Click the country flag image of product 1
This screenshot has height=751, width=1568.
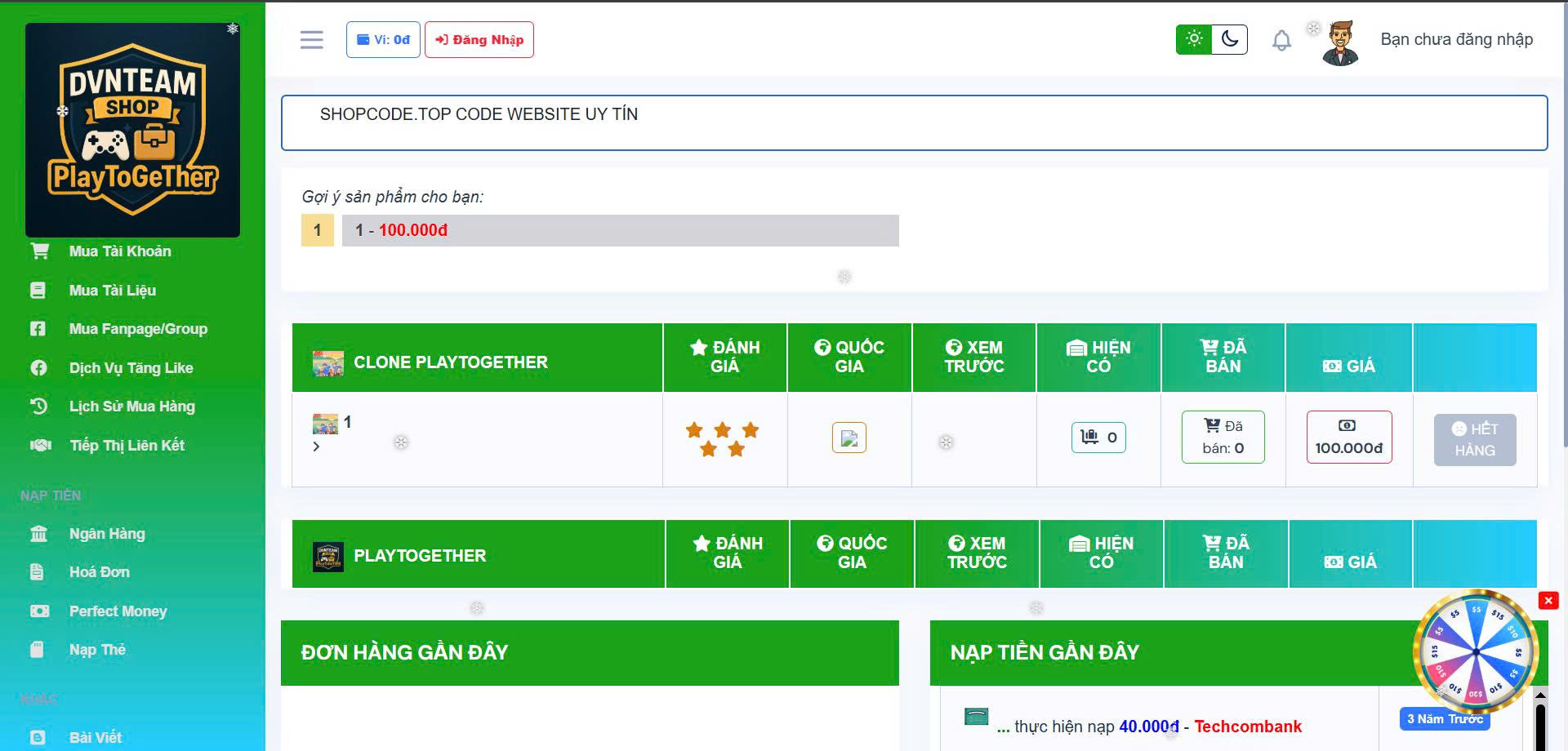click(849, 438)
